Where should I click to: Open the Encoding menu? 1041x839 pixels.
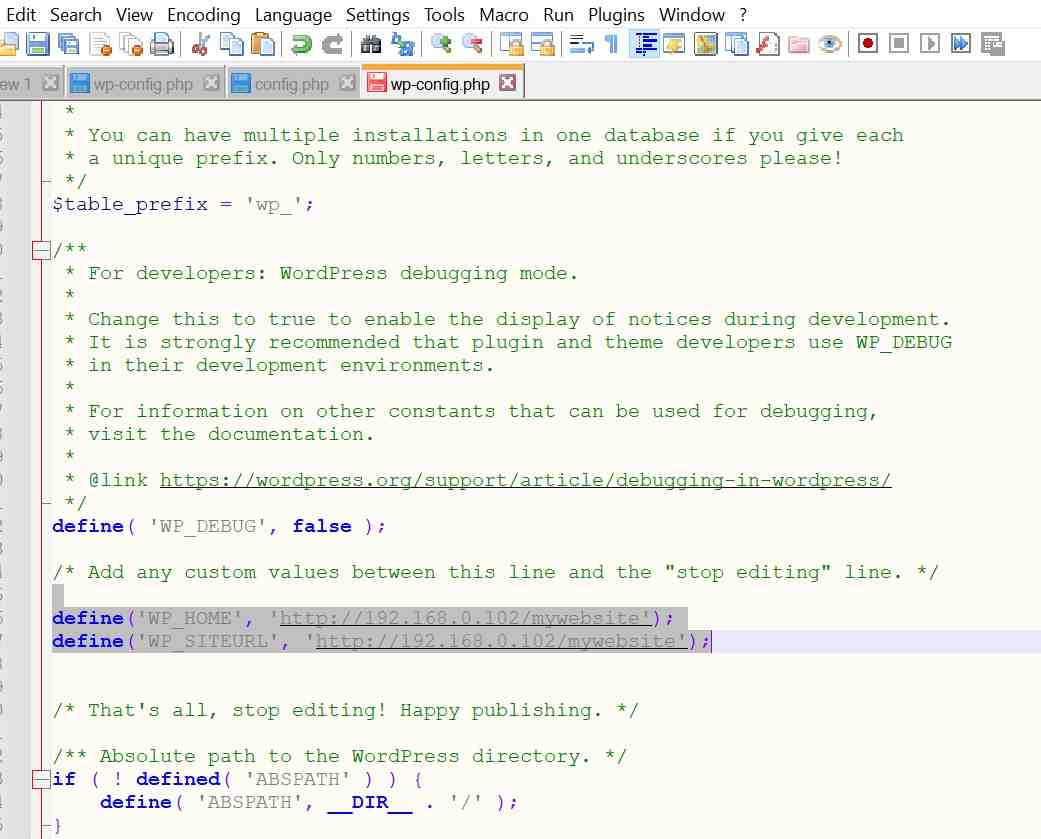(203, 14)
